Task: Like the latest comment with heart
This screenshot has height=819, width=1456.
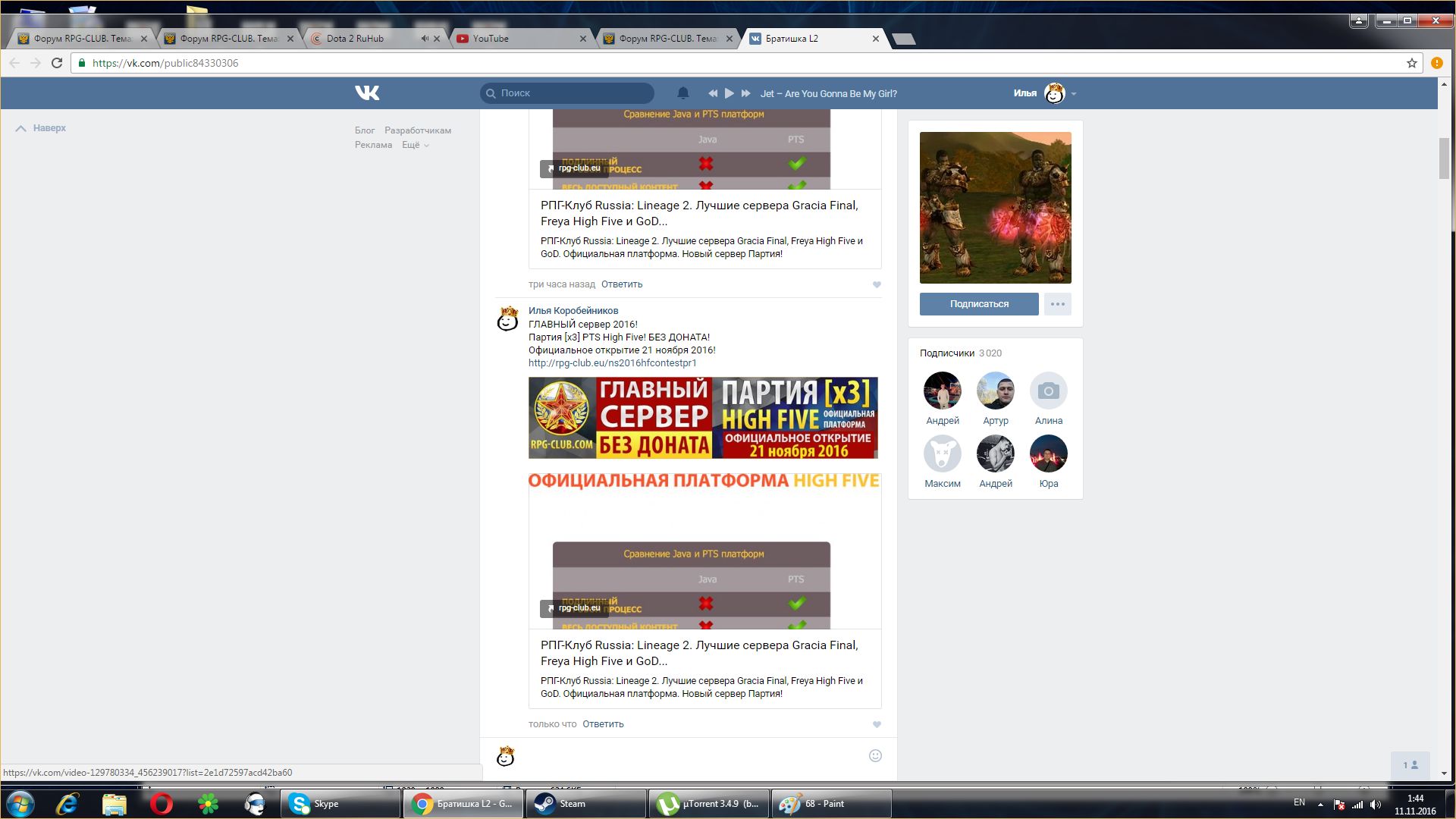Action: 877,724
